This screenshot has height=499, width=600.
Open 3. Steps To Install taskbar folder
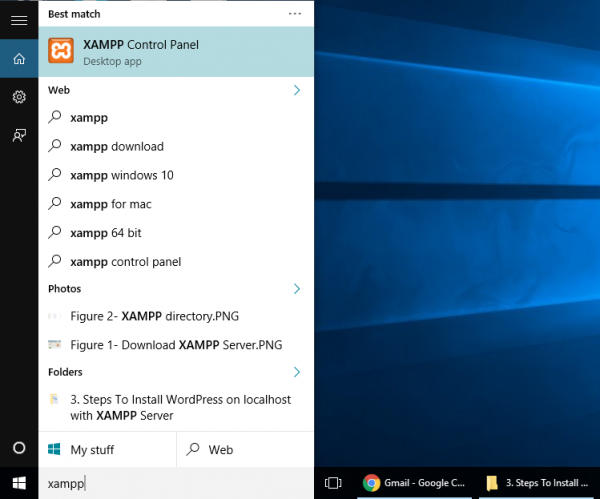538,483
